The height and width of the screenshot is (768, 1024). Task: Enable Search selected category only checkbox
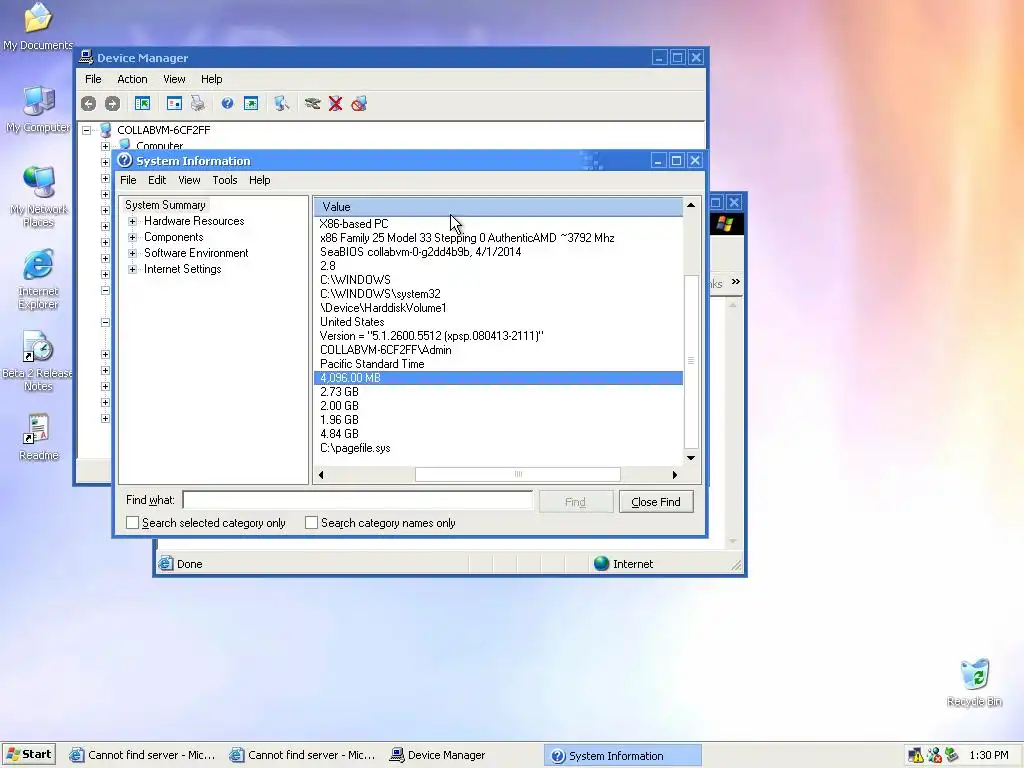click(x=133, y=522)
